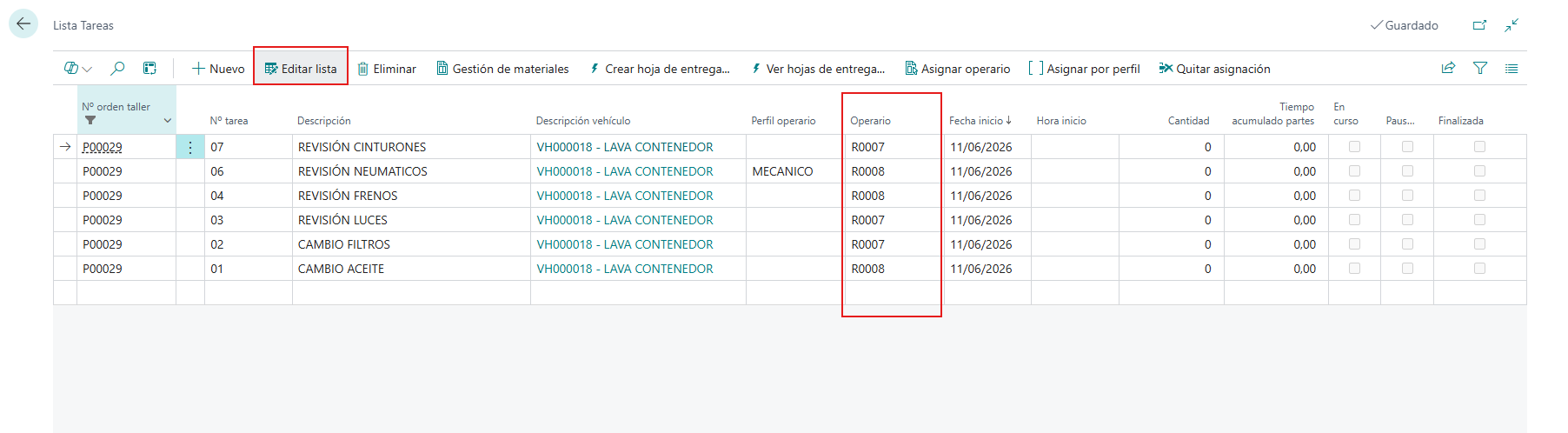
Task: Open the view options icon in toolbar
Action: [x=77, y=69]
